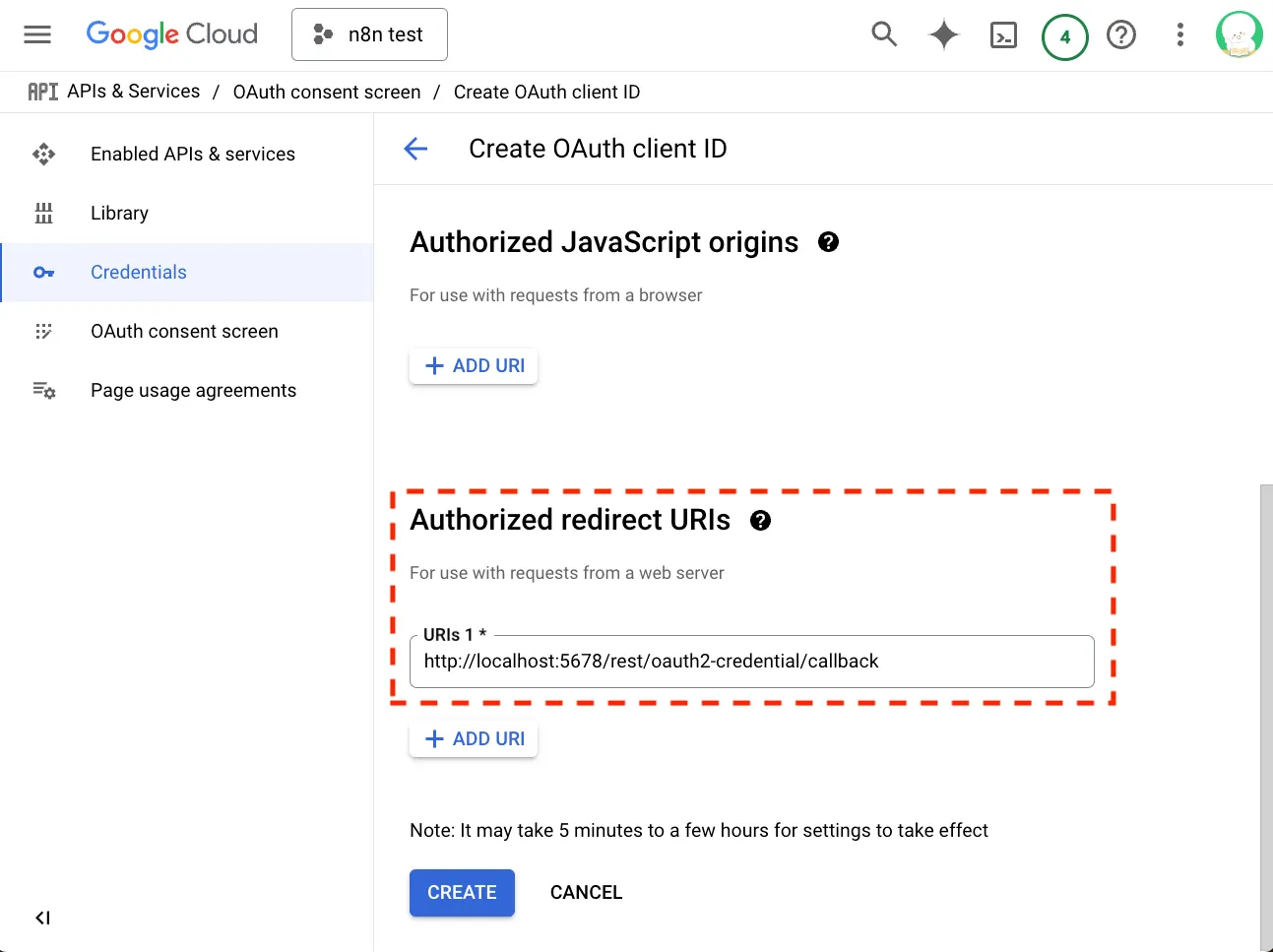Click the Page usage agreements icon
Image resolution: width=1273 pixels, height=952 pixels.
(43, 390)
